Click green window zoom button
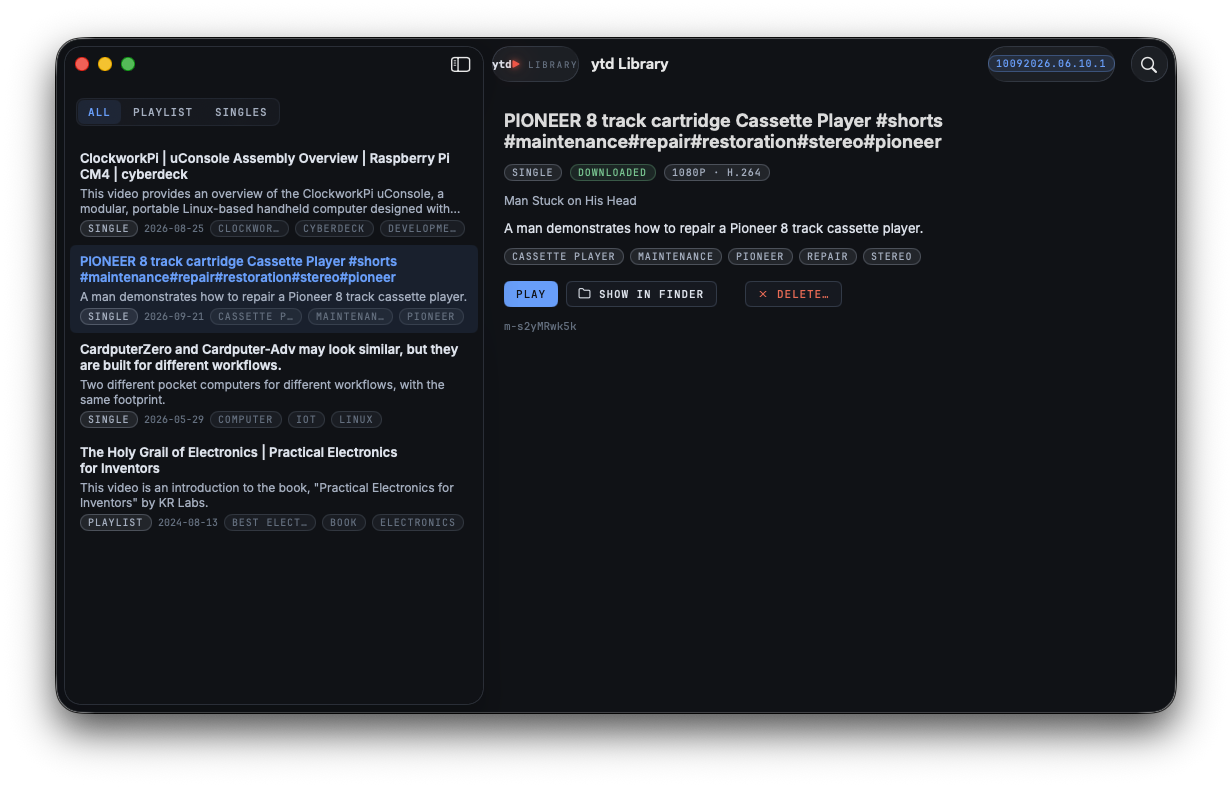Screen dimensions: 1232x787 (128, 64)
